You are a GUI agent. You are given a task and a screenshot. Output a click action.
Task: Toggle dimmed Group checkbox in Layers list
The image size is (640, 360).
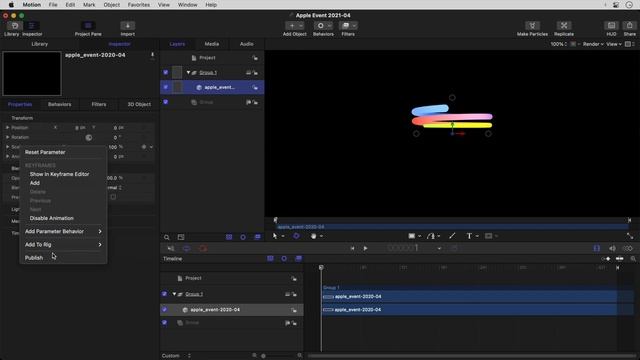tap(165, 102)
